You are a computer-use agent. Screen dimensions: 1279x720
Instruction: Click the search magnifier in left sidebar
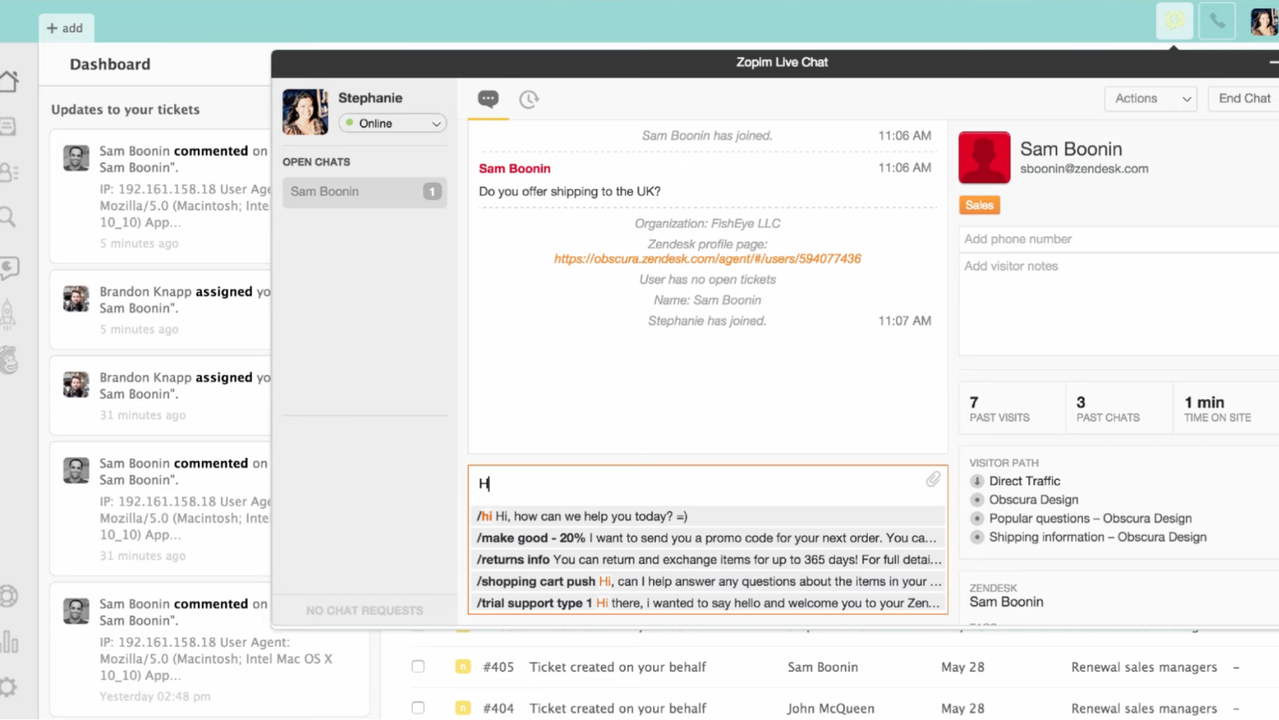pyautogui.click(x=9, y=217)
